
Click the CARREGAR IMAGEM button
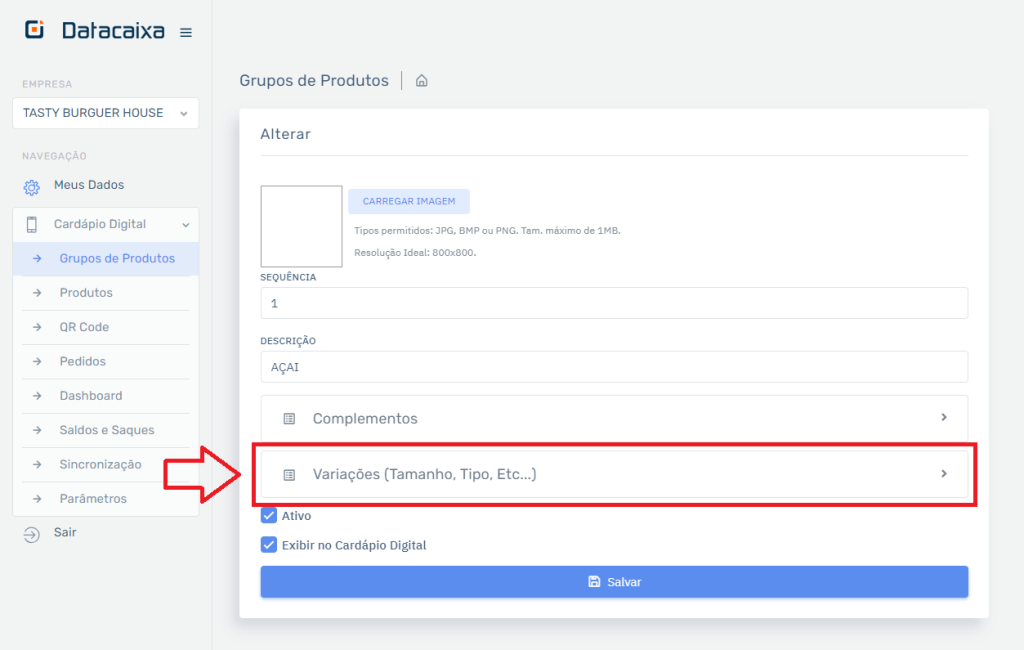click(408, 201)
